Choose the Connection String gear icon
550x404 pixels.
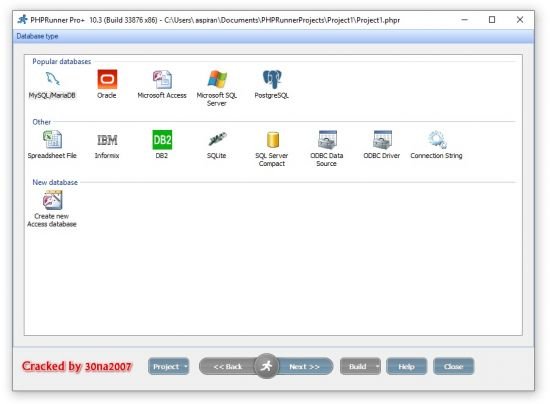437,140
